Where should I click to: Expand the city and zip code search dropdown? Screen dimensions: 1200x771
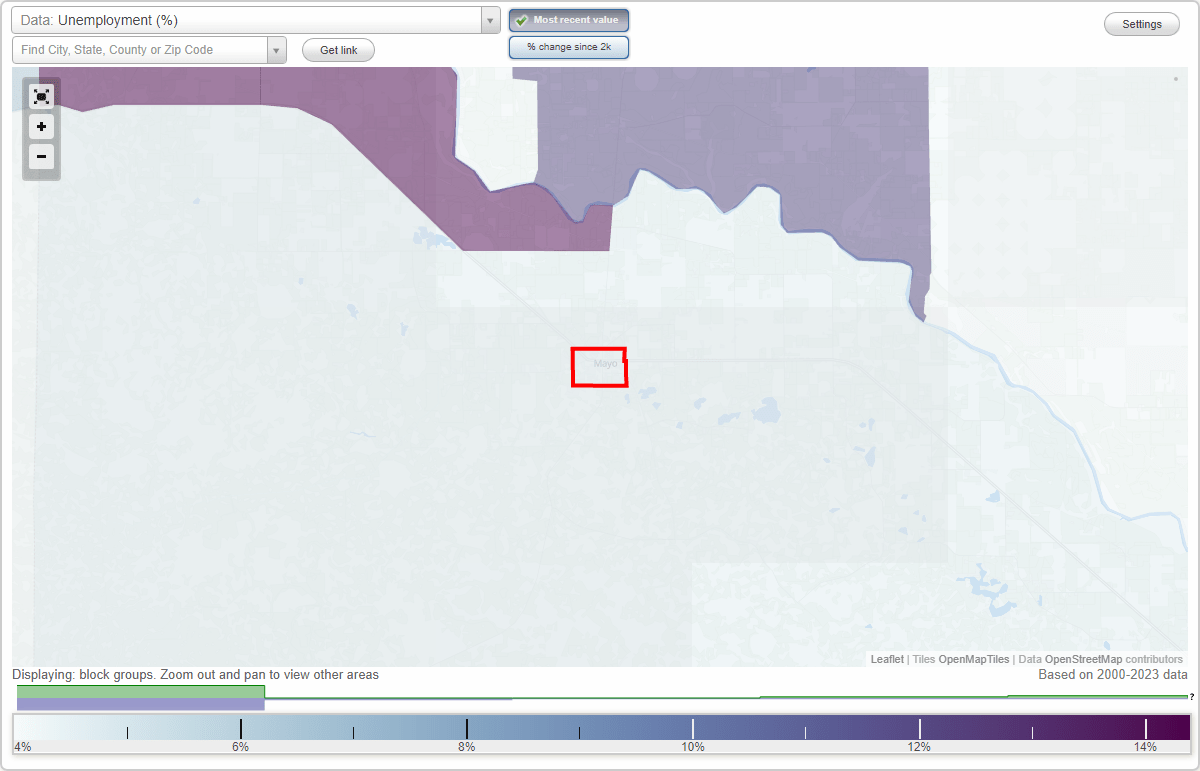(x=277, y=49)
